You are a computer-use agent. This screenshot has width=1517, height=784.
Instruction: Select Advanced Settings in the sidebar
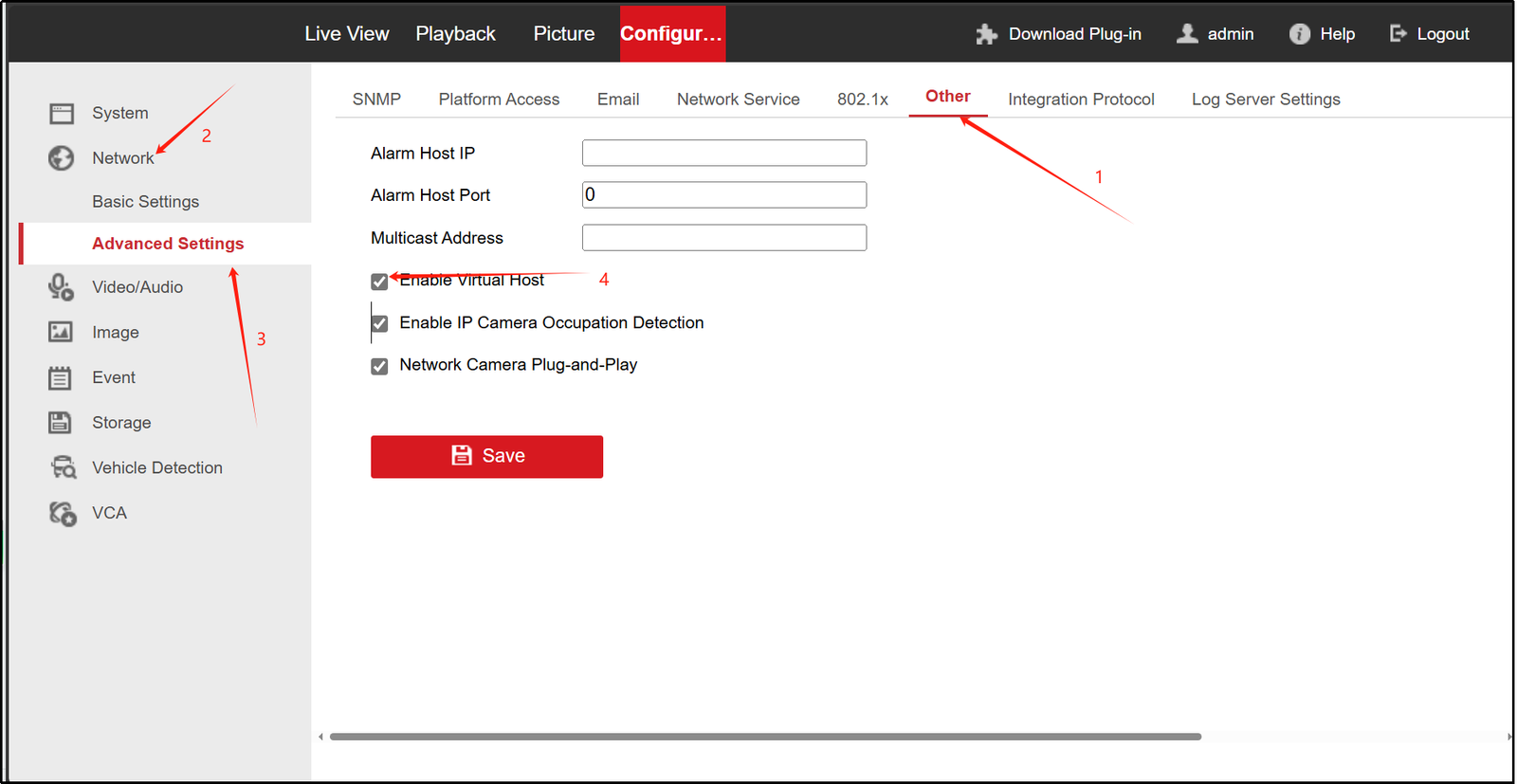point(168,244)
